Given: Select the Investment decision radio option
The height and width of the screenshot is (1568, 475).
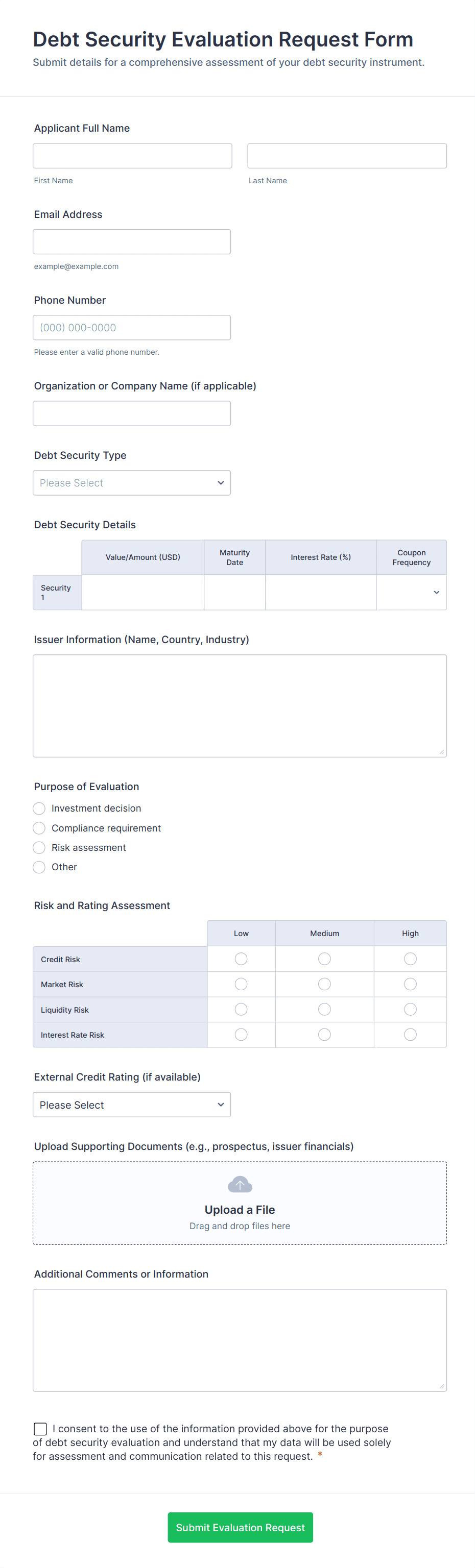Looking at the screenshot, I should [x=39, y=808].
